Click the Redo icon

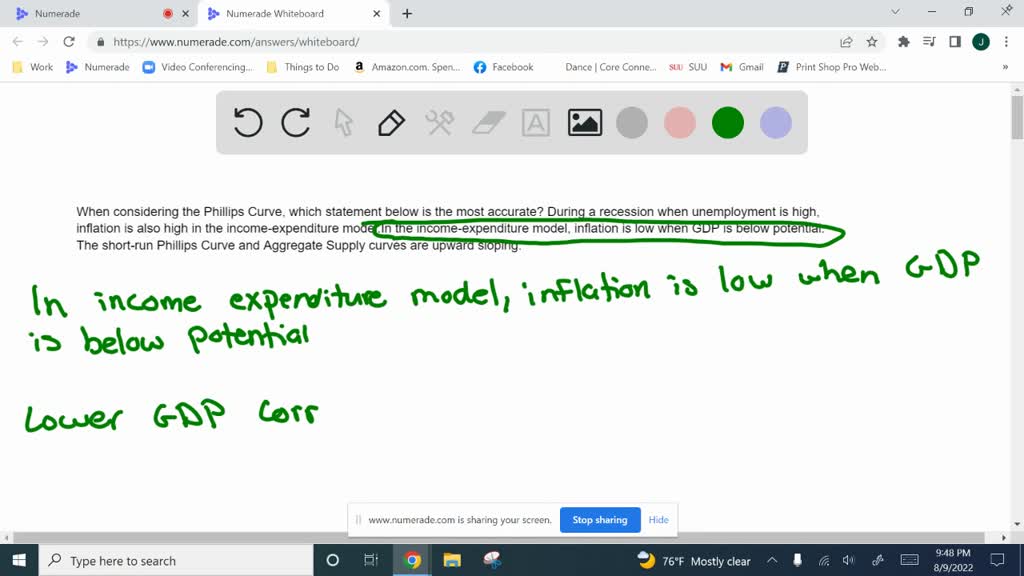[296, 122]
